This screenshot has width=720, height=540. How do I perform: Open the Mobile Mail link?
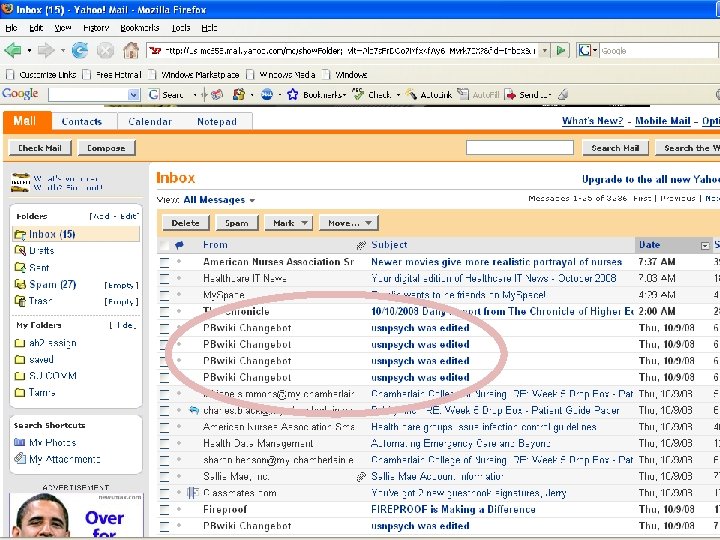pyautogui.click(x=663, y=121)
